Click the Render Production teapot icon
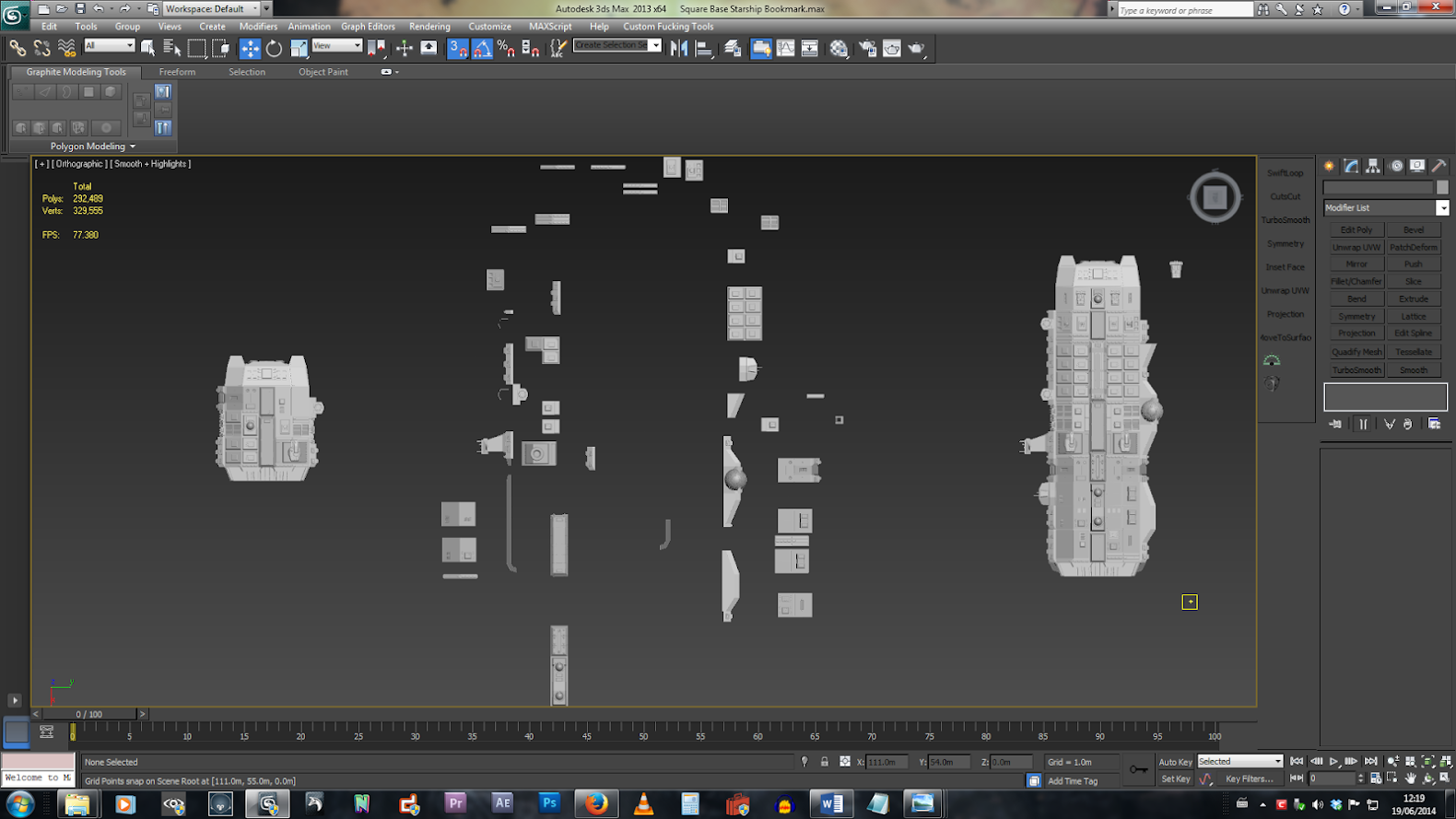This screenshot has width=1456, height=819. (x=916, y=49)
